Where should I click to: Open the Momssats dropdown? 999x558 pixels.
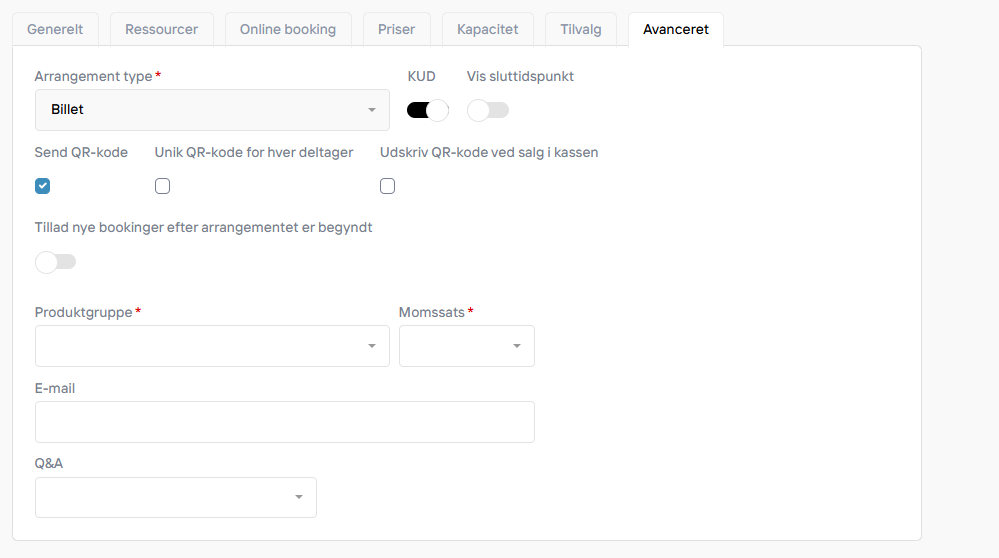467,346
